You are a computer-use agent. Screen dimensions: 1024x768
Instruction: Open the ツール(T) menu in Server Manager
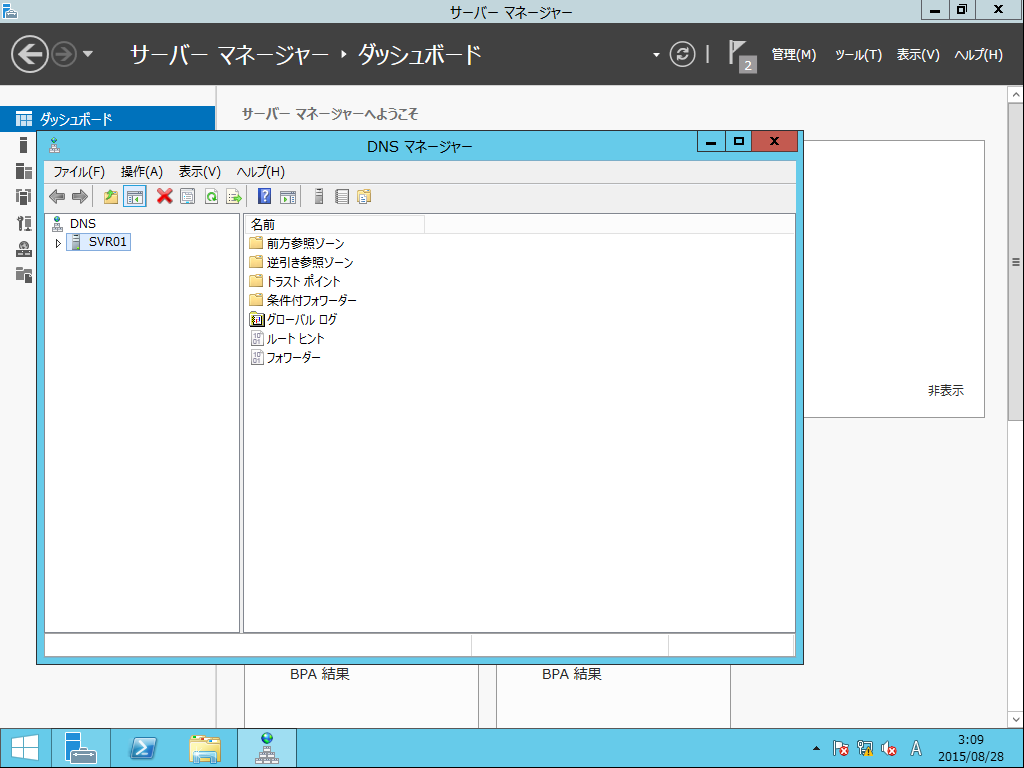click(858, 55)
